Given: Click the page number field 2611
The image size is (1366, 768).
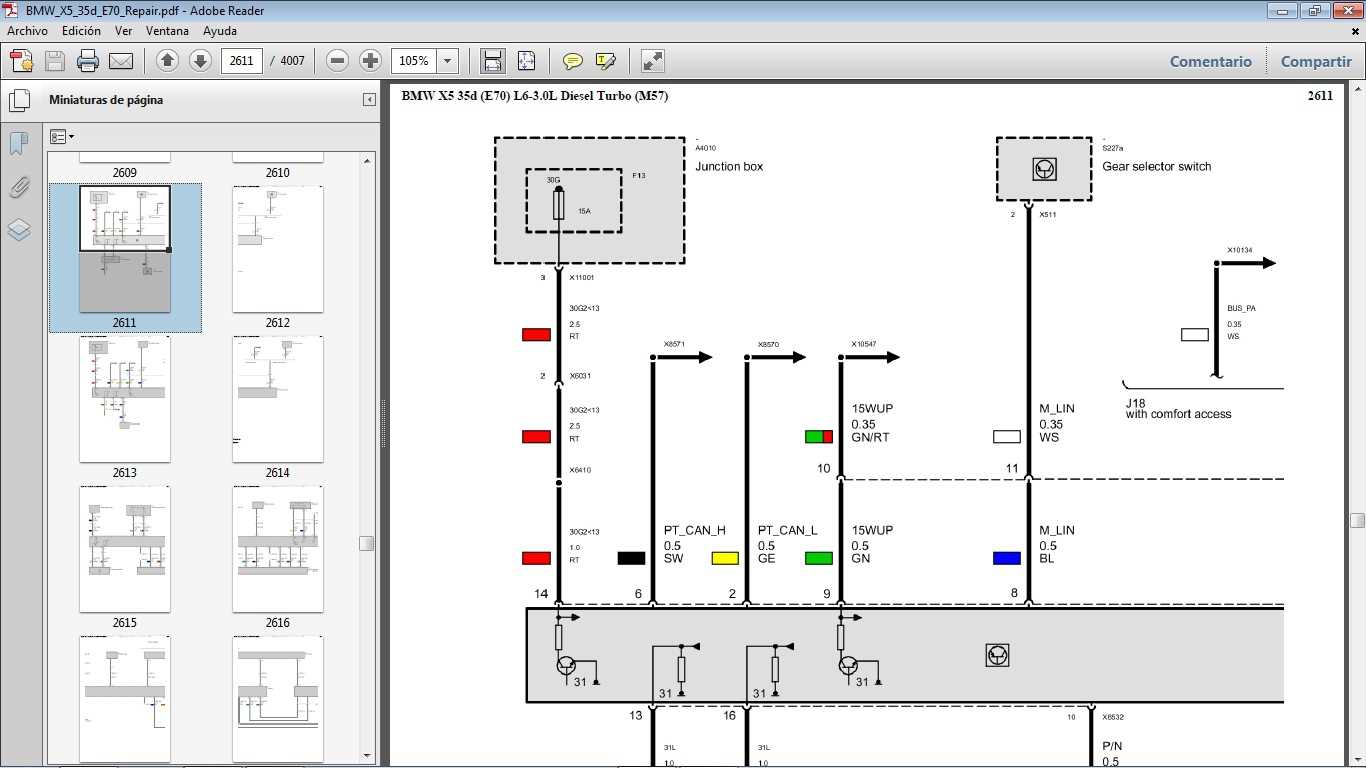Looking at the screenshot, I should (x=241, y=61).
